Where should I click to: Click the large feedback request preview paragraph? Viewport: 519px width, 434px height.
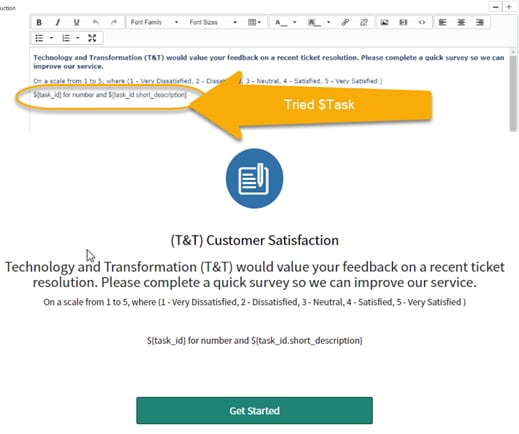[x=254, y=275]
